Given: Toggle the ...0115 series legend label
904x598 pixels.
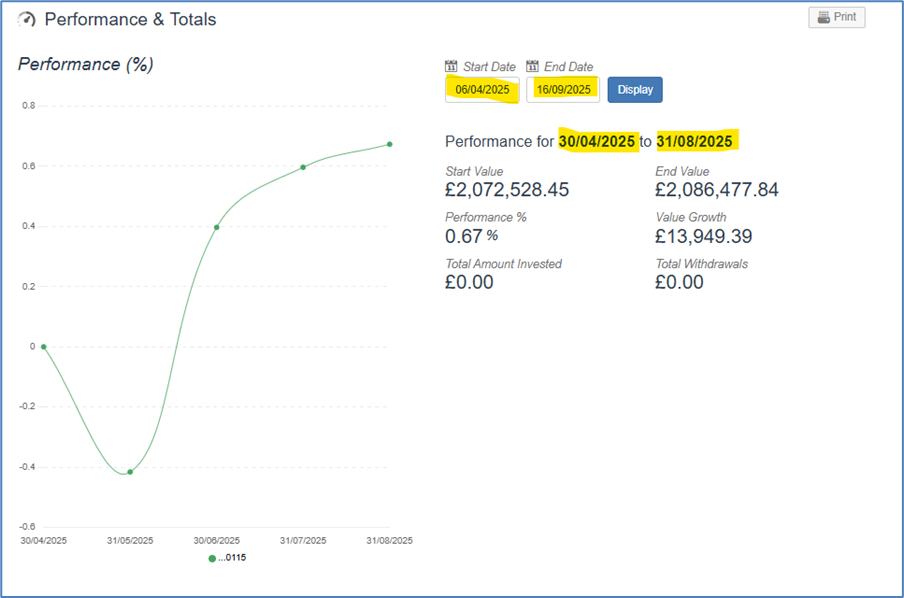Looking at the screenshot, I should pos(232,558).
